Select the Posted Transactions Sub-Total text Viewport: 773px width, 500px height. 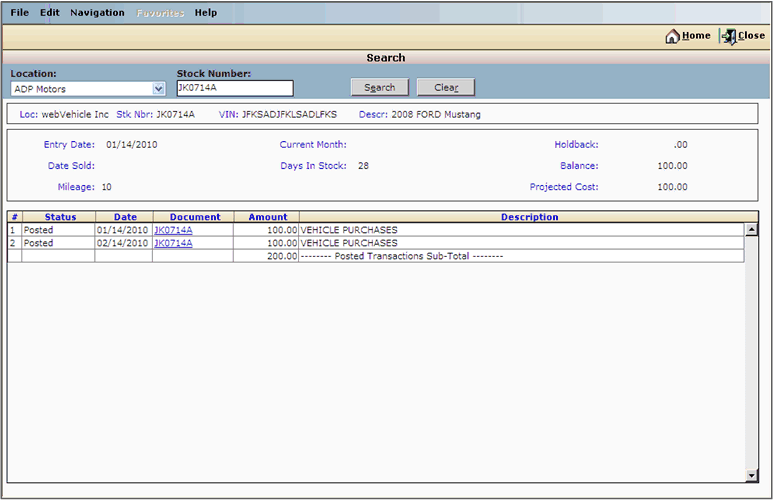402,256
